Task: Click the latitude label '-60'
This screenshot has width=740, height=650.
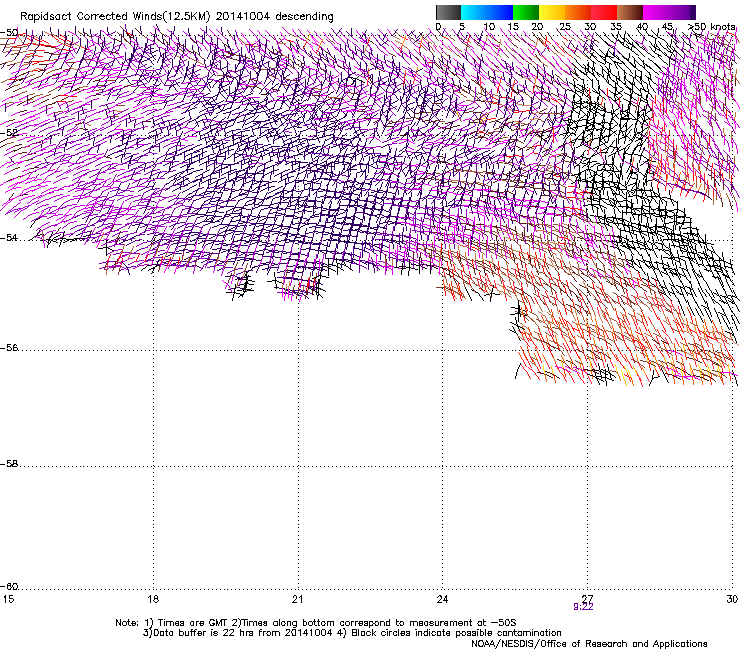Action: point(9,587)
